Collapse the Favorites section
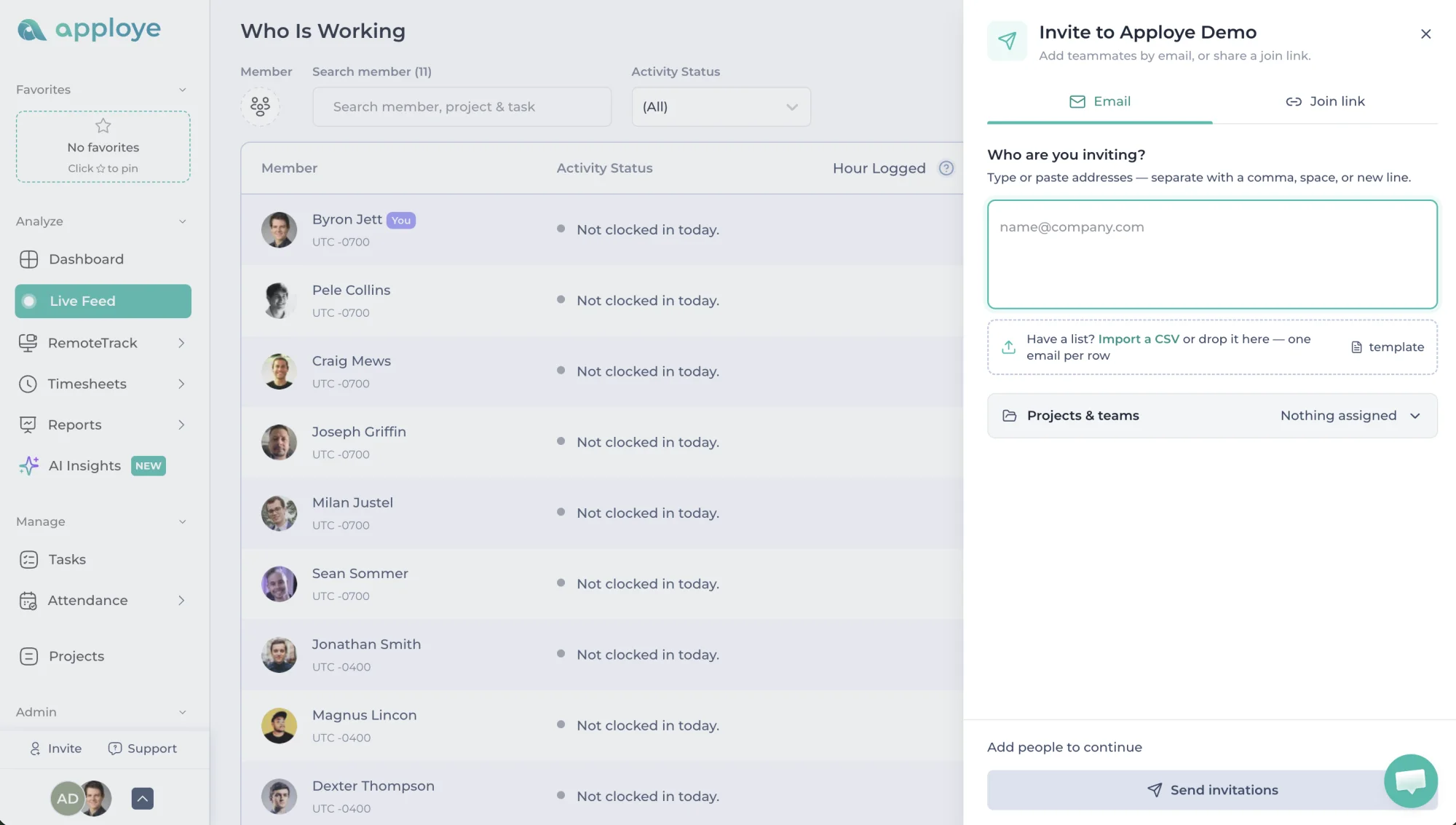Image resolution: width=1456 pixels, height=825 pixels. [183, 90]
